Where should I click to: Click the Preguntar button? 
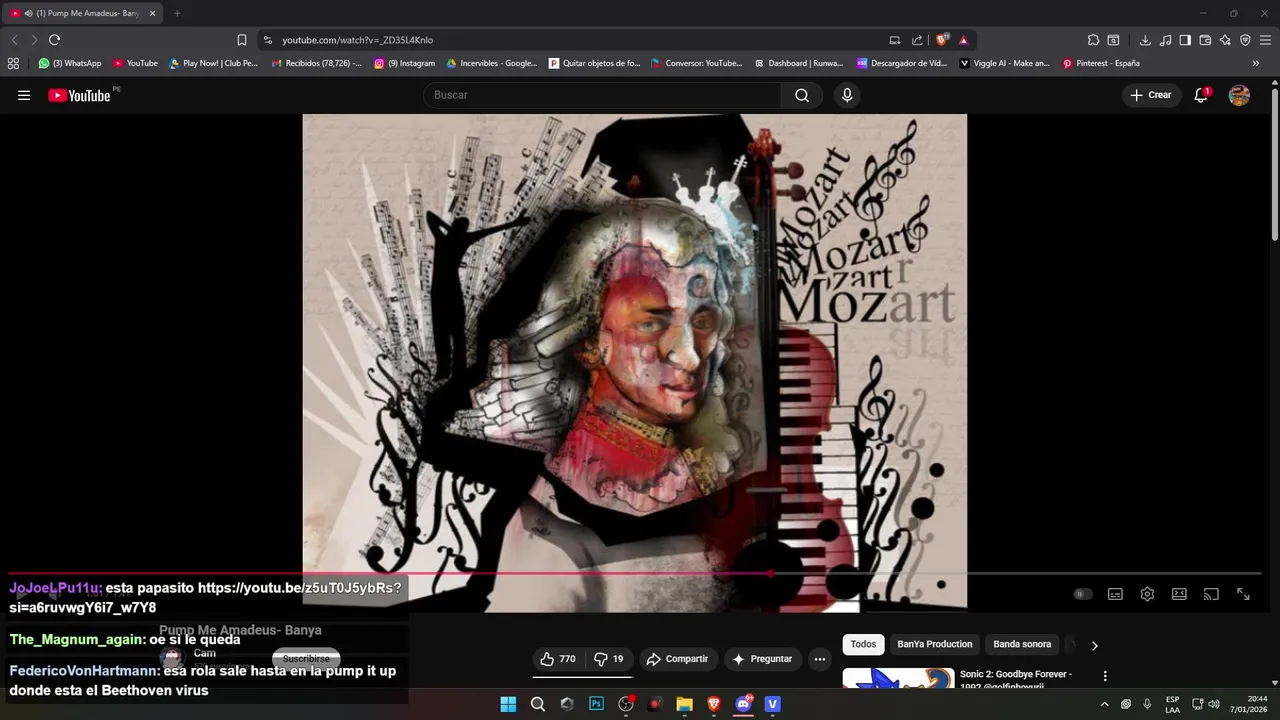[x=762, y=659]
